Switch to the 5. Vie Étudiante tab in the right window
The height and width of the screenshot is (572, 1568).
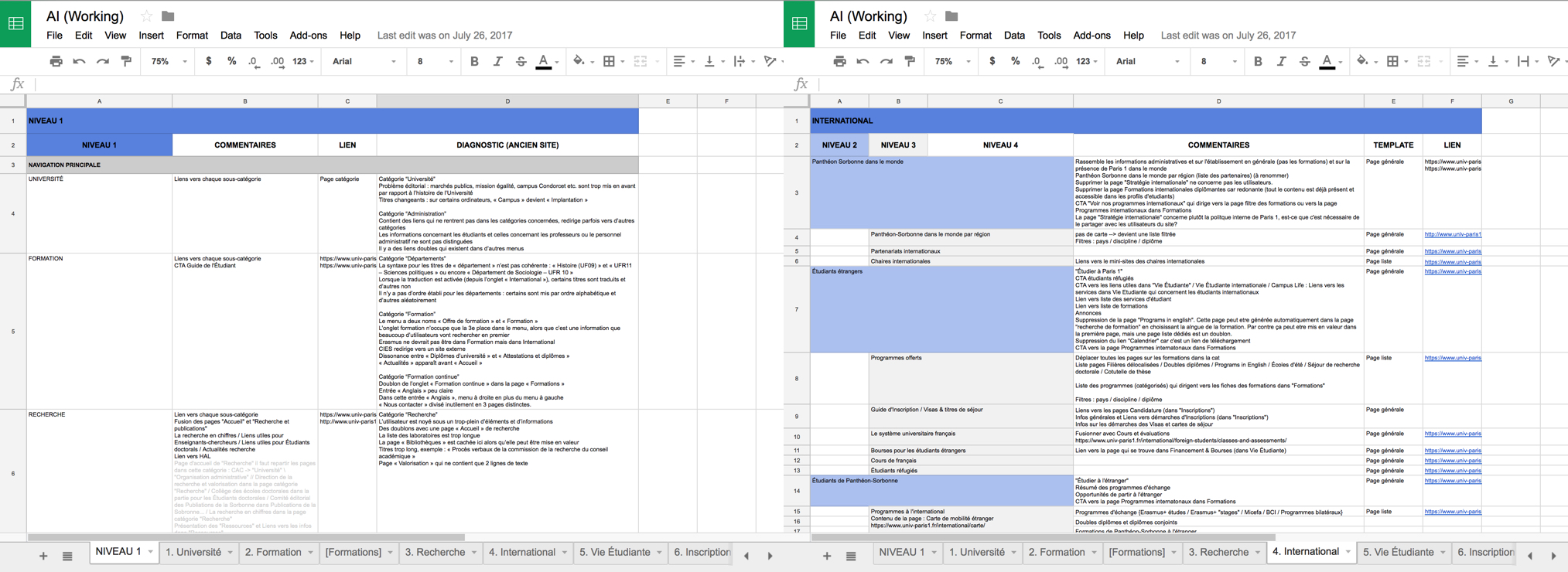[1400, 552]
